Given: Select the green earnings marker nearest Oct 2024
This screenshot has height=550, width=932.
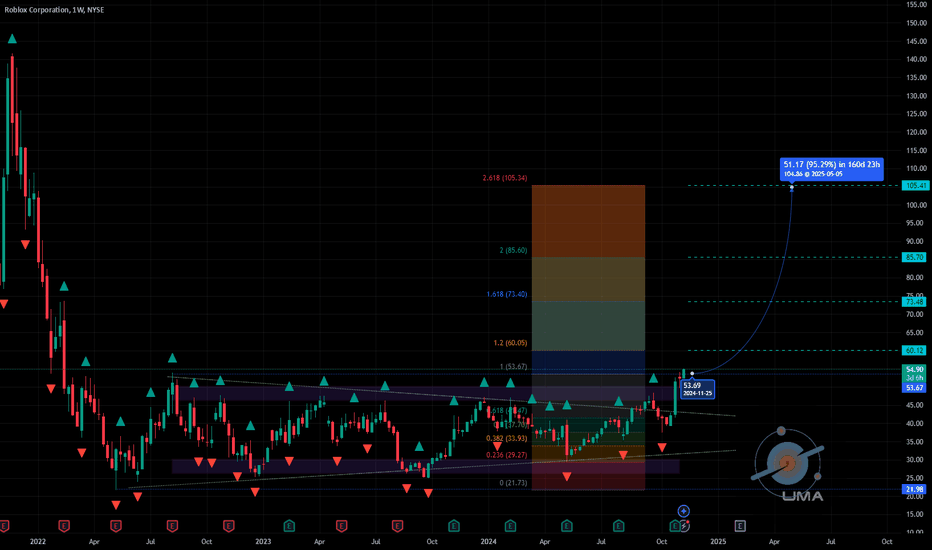Looking at the screenshot, I should (x=675, y=526).
